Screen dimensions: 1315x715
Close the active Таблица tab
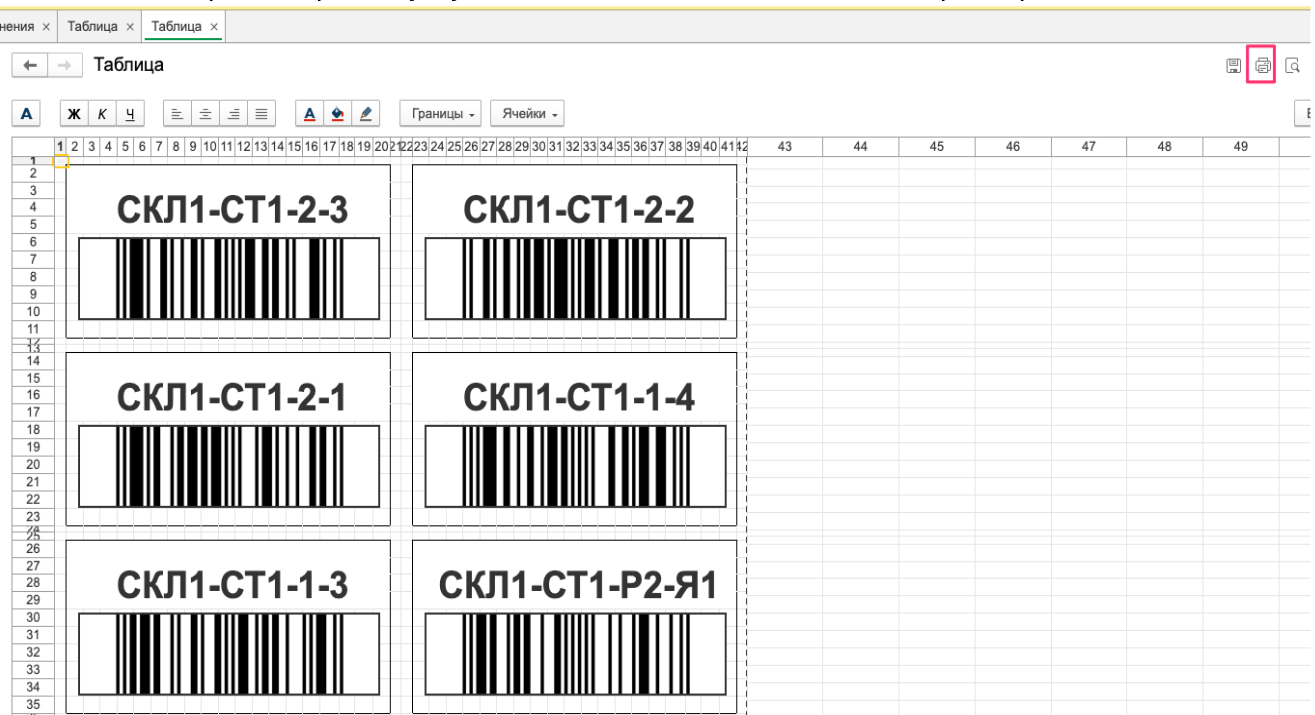[x=214, y=27]
